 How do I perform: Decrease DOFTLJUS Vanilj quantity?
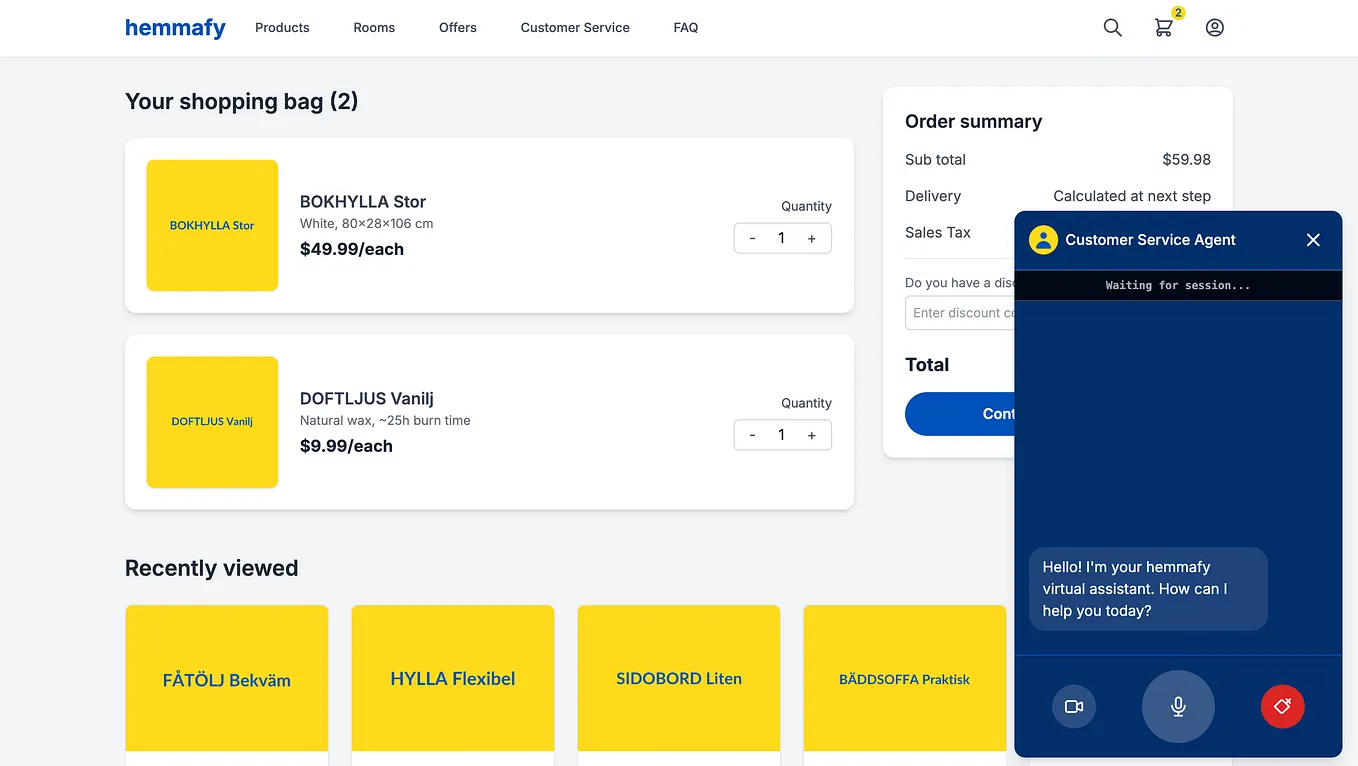pos(752,435)
